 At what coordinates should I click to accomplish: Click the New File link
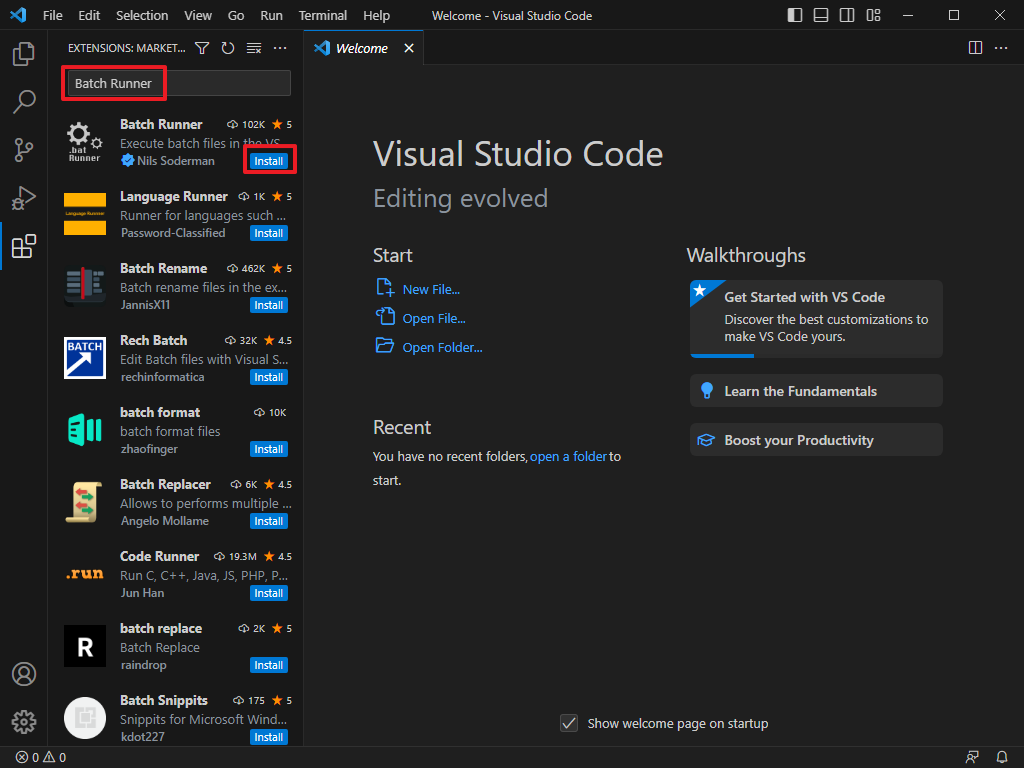click(x=431, y=289)
